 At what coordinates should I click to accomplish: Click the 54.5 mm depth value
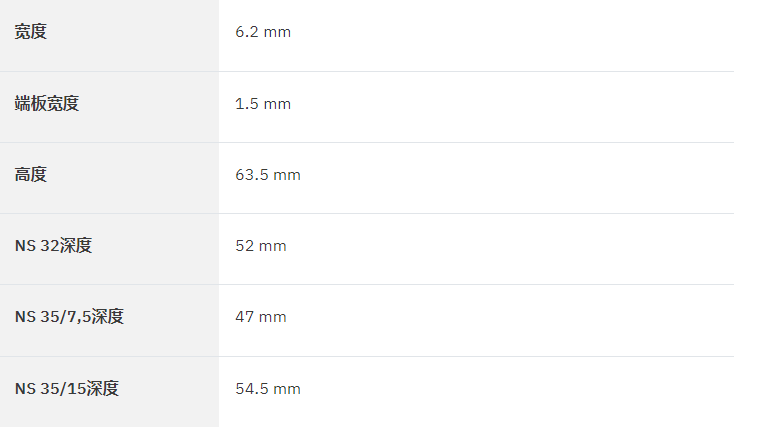click(268, 389)
